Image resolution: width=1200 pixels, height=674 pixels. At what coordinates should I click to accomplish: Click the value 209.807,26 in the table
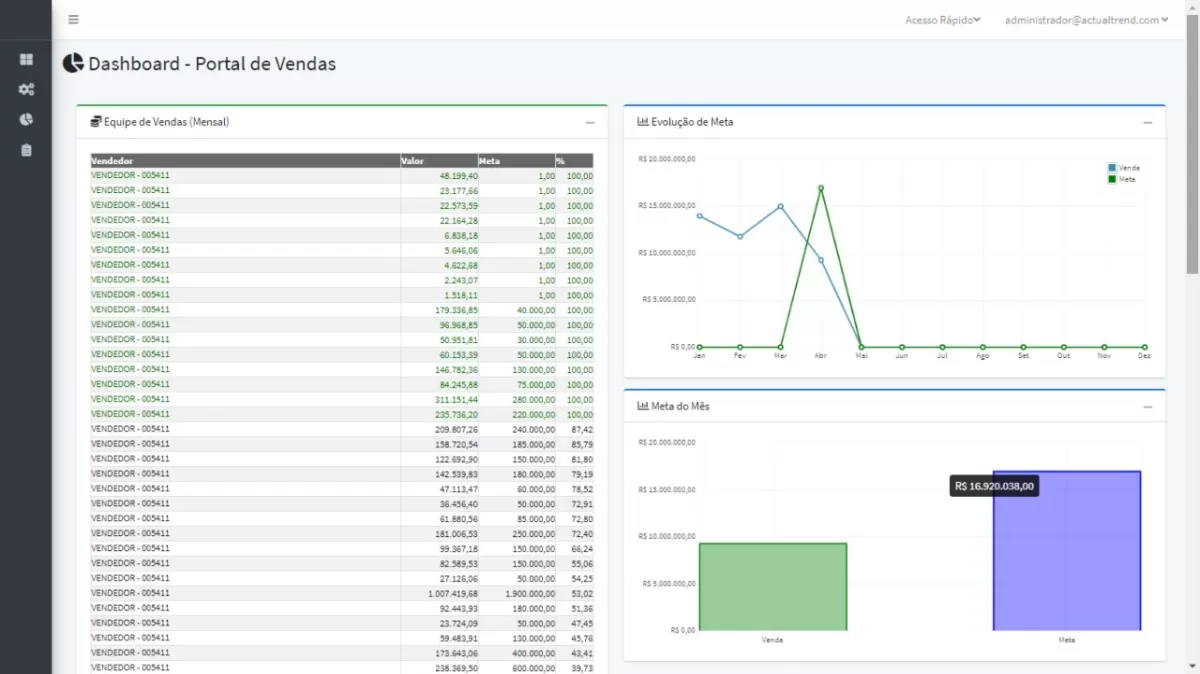pyautogui.click(x=457, y=429)
